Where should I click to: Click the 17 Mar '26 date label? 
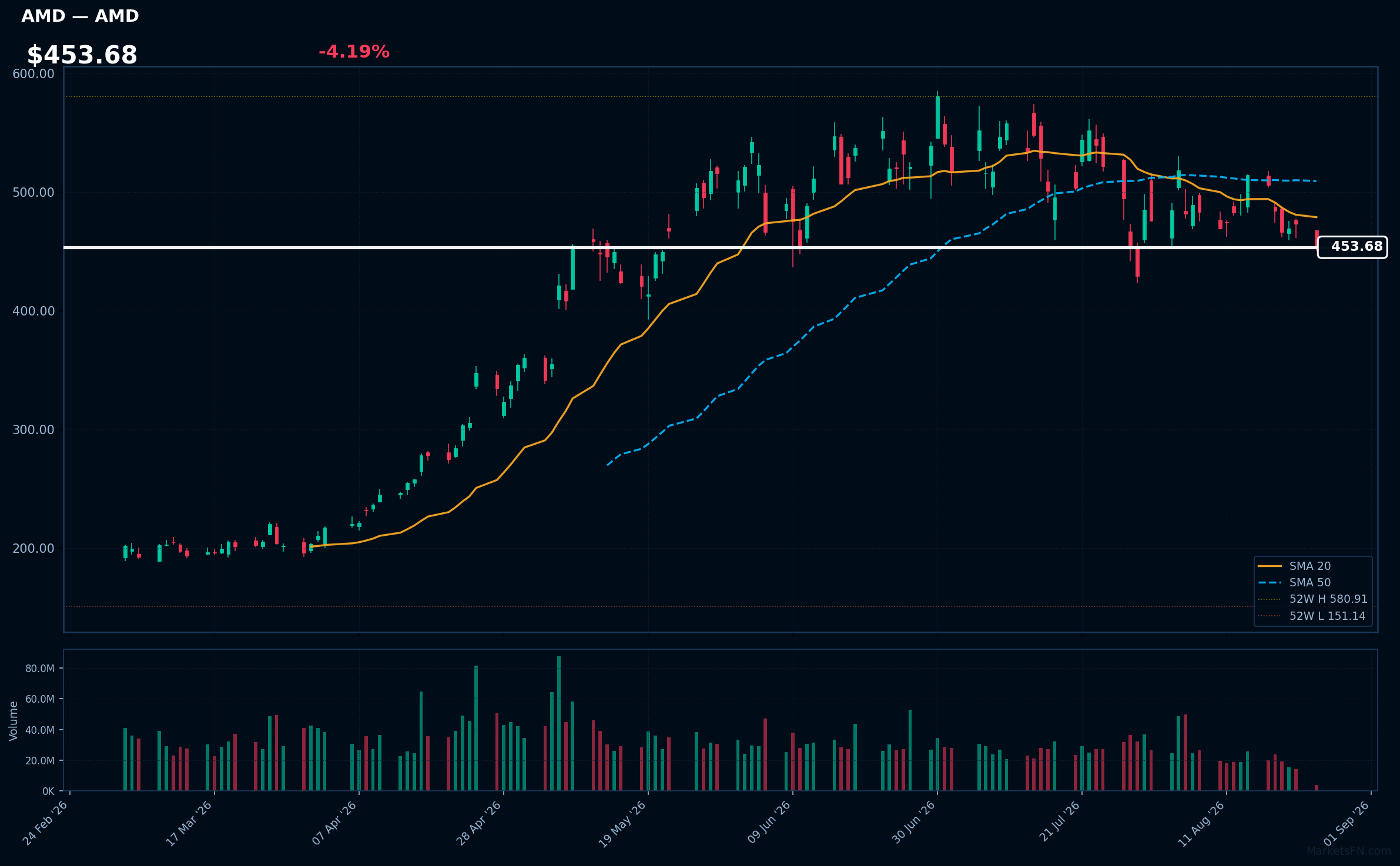tap(189, 823)
